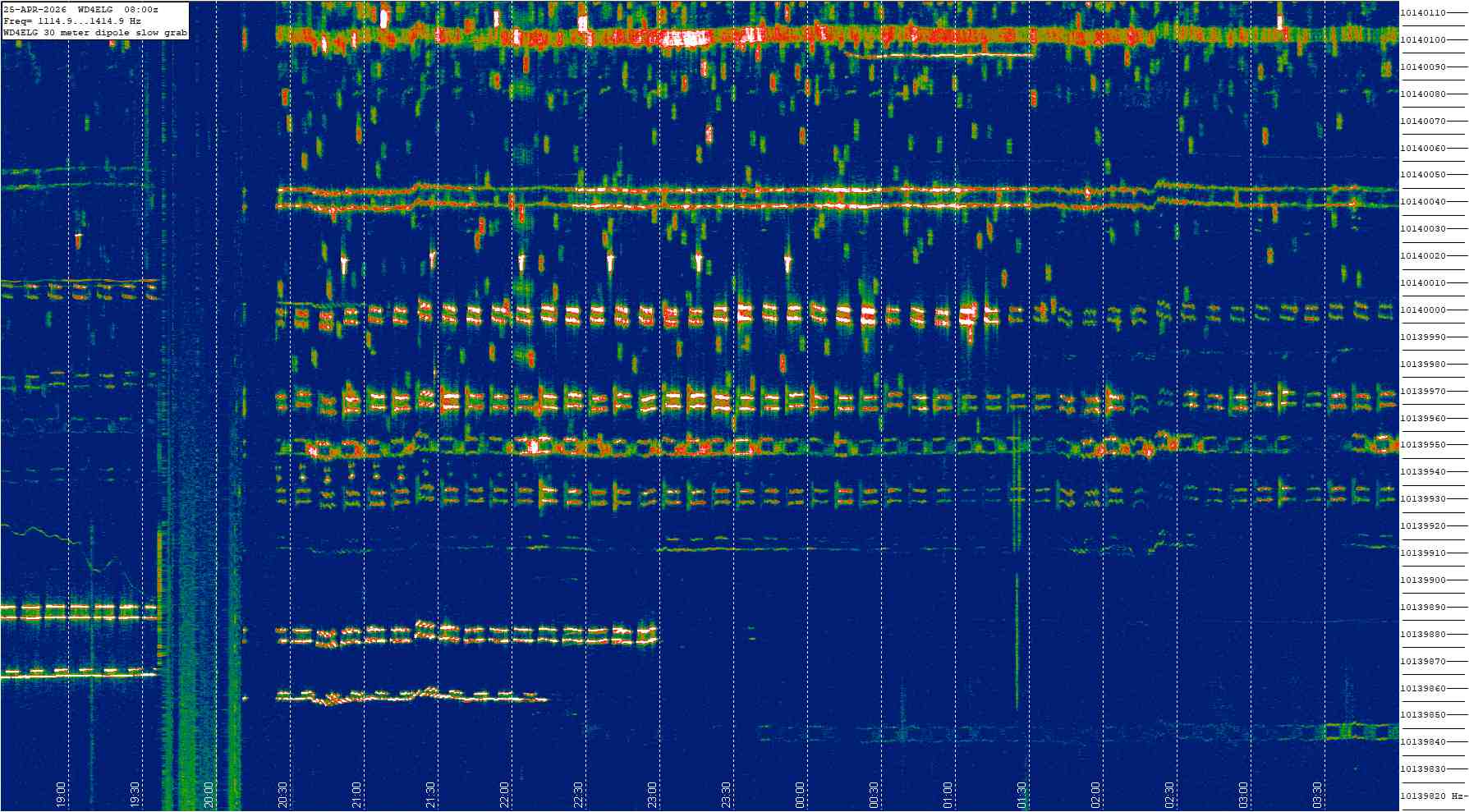The width and height of the screenshot is (1469, 812).
Task: Click the 22:00 time axis label
Action: [504, 795]
